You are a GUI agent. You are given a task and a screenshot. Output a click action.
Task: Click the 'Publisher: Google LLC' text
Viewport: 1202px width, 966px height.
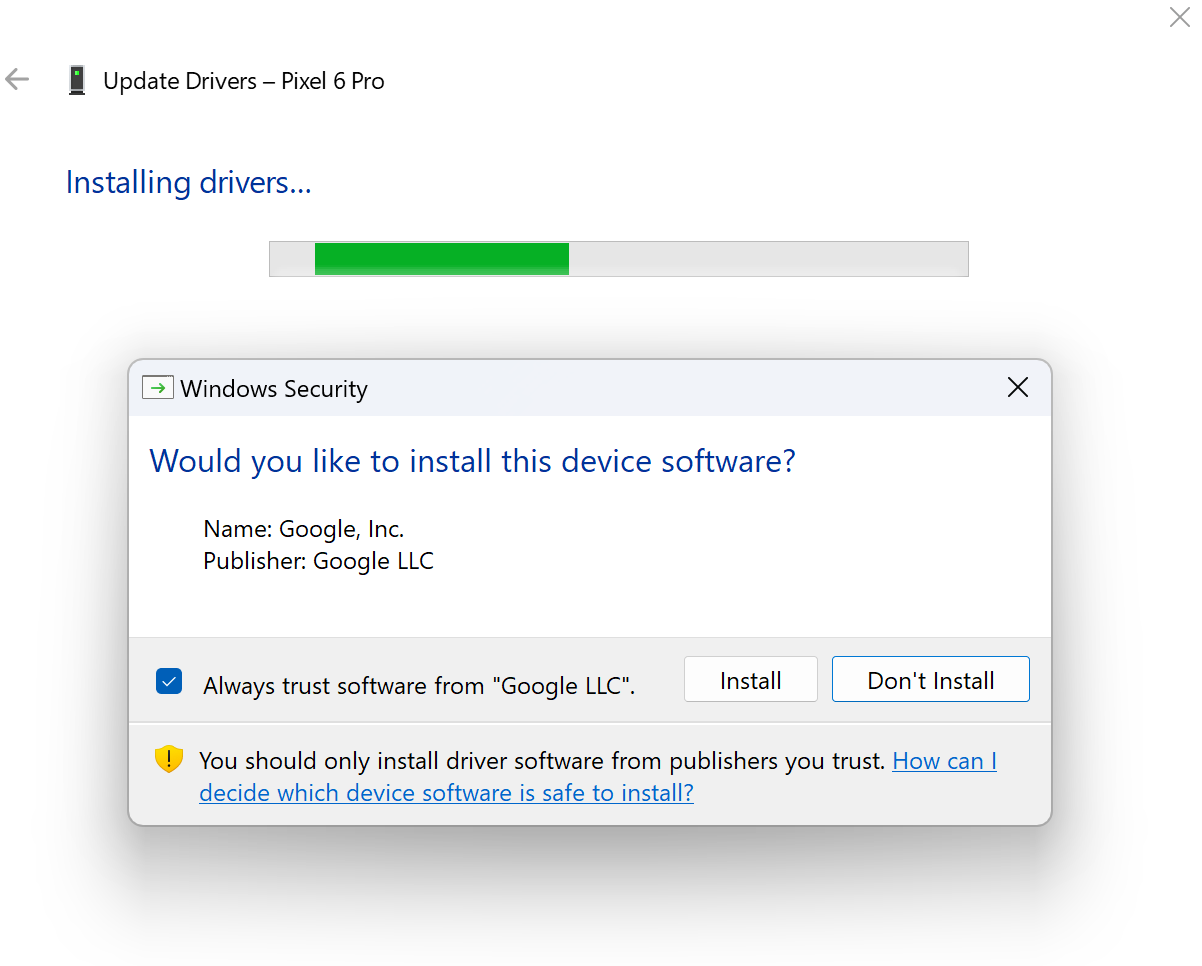[318, 561]
